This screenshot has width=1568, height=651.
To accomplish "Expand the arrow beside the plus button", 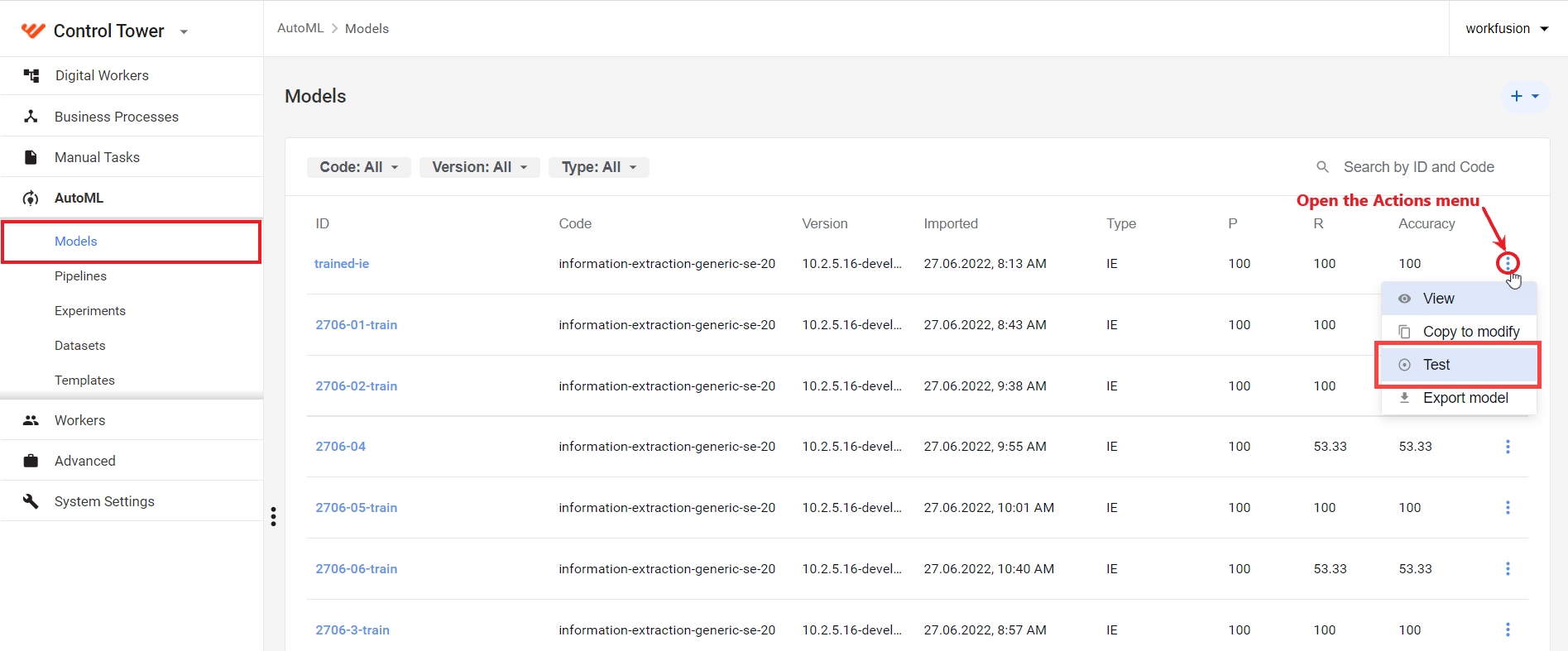I will pyautogui.click(x=1536, y=96).
